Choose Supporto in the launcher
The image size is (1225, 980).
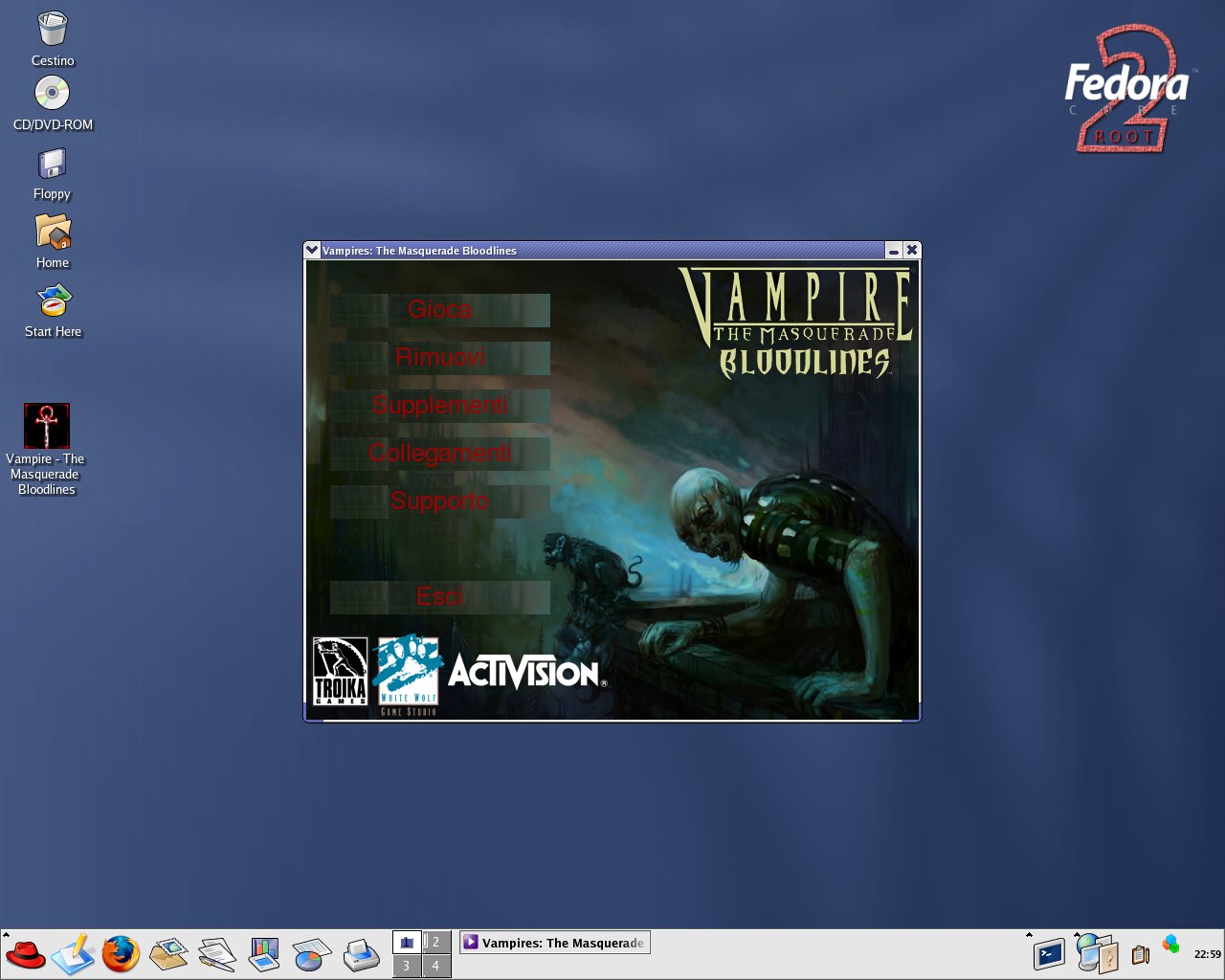click(440, 501)
